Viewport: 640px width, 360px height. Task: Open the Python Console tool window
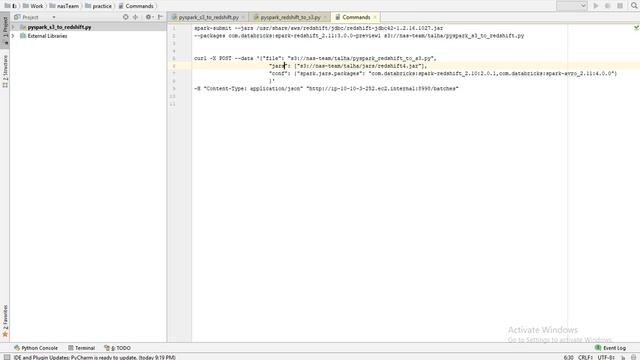point(36,348)
